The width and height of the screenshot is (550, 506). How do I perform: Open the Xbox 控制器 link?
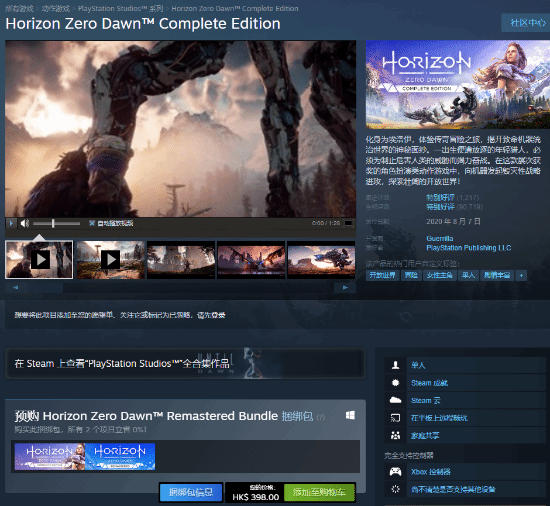(431, 472)
